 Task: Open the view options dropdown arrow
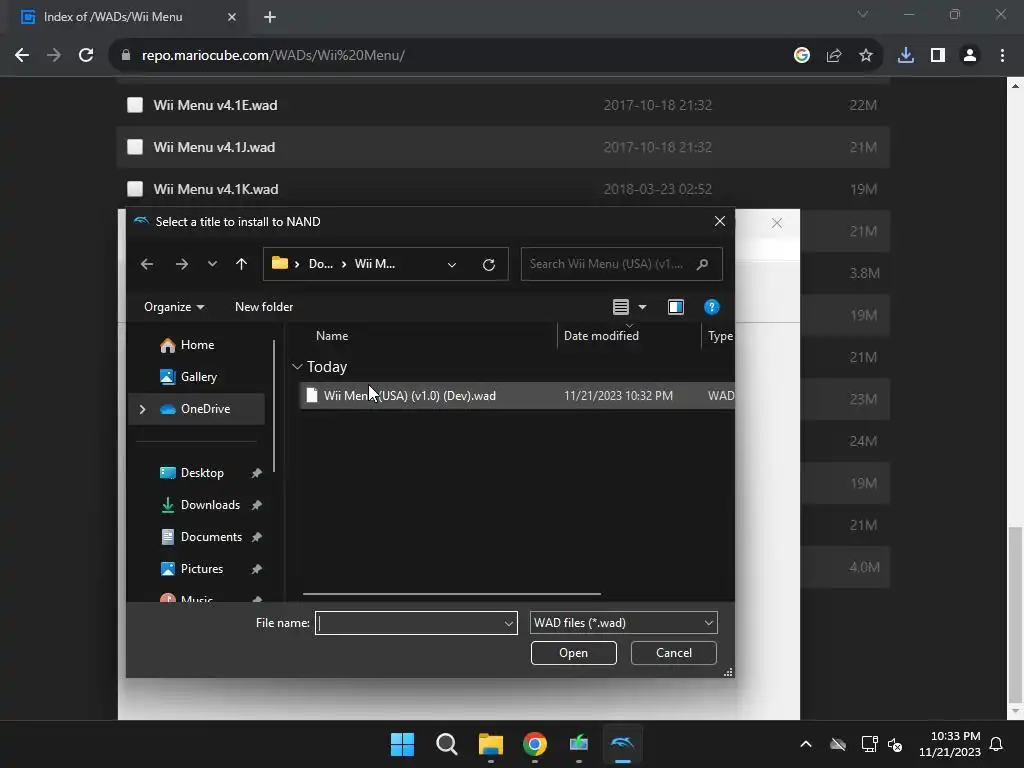tap(643, 307)
